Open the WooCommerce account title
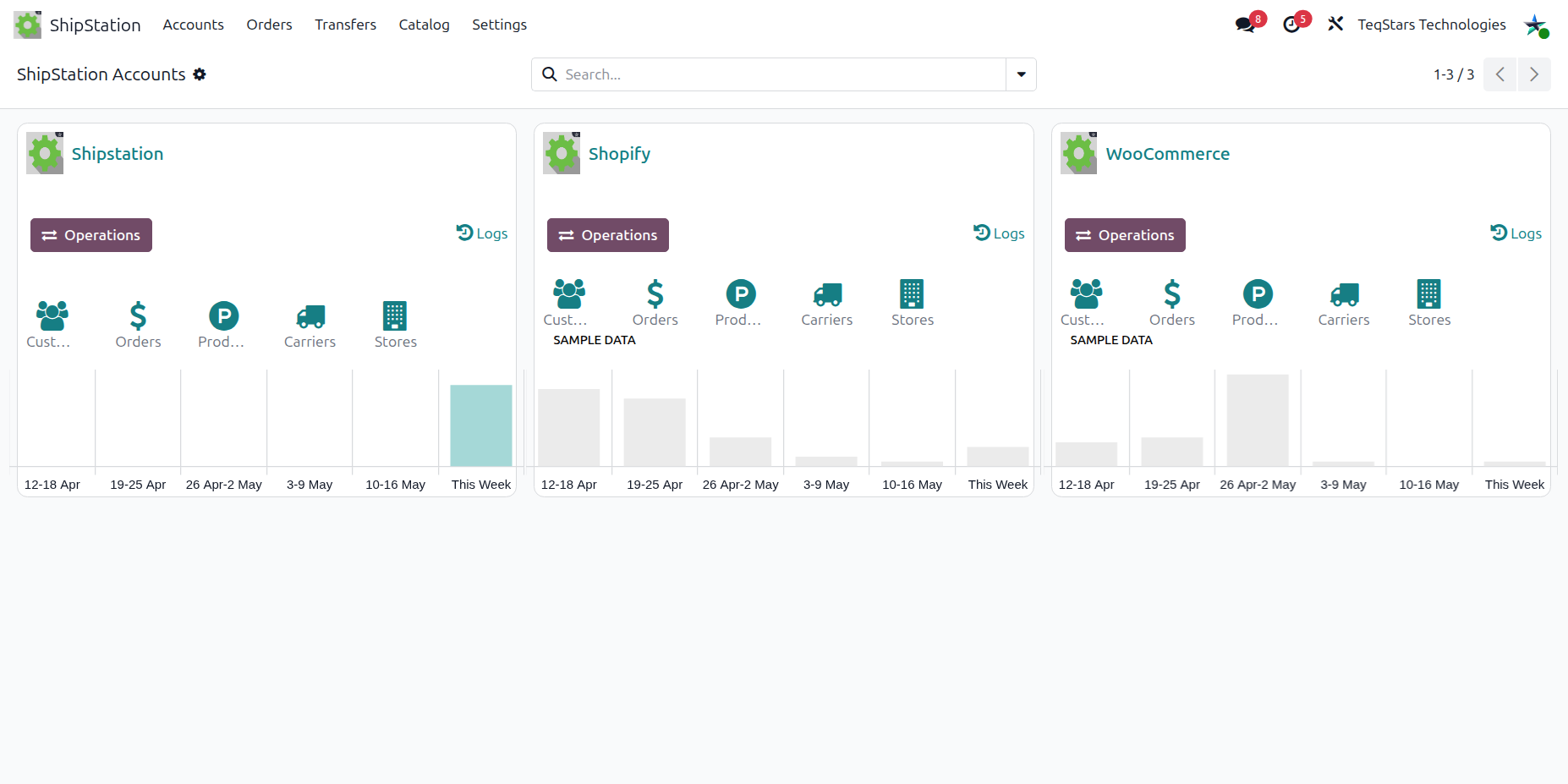 pyautogui.click(x=1167, y=154)
